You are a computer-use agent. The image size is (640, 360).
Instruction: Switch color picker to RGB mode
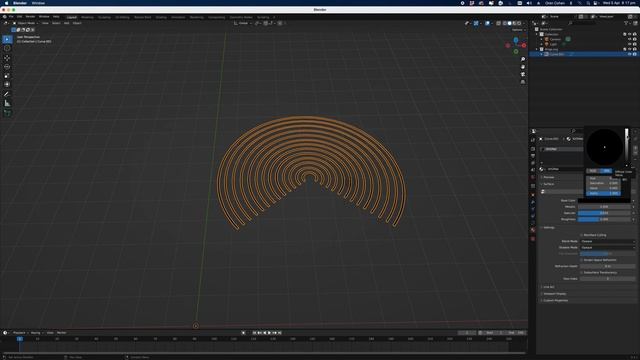point(593,171)
